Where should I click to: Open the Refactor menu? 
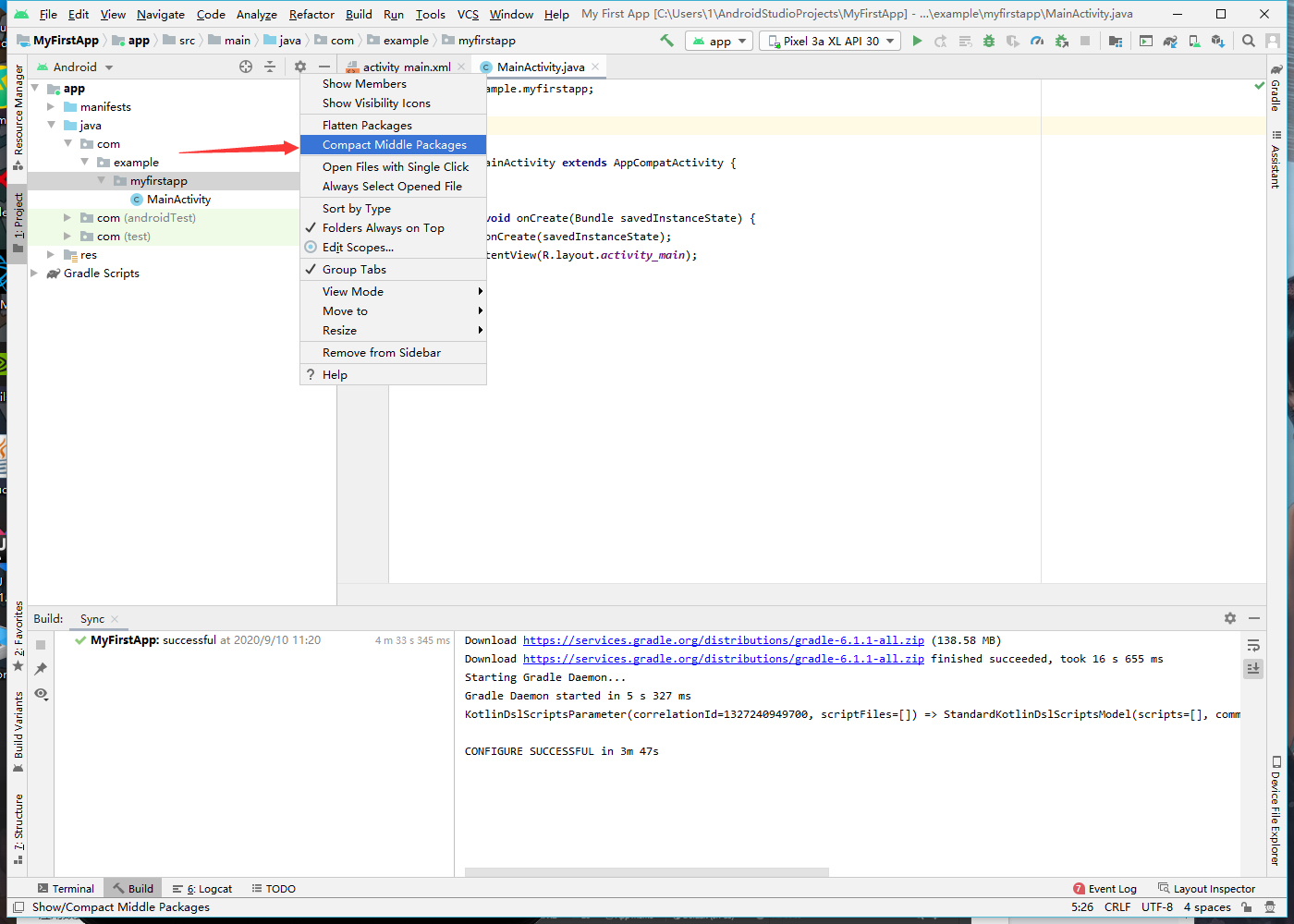click(x=311, y=15)
